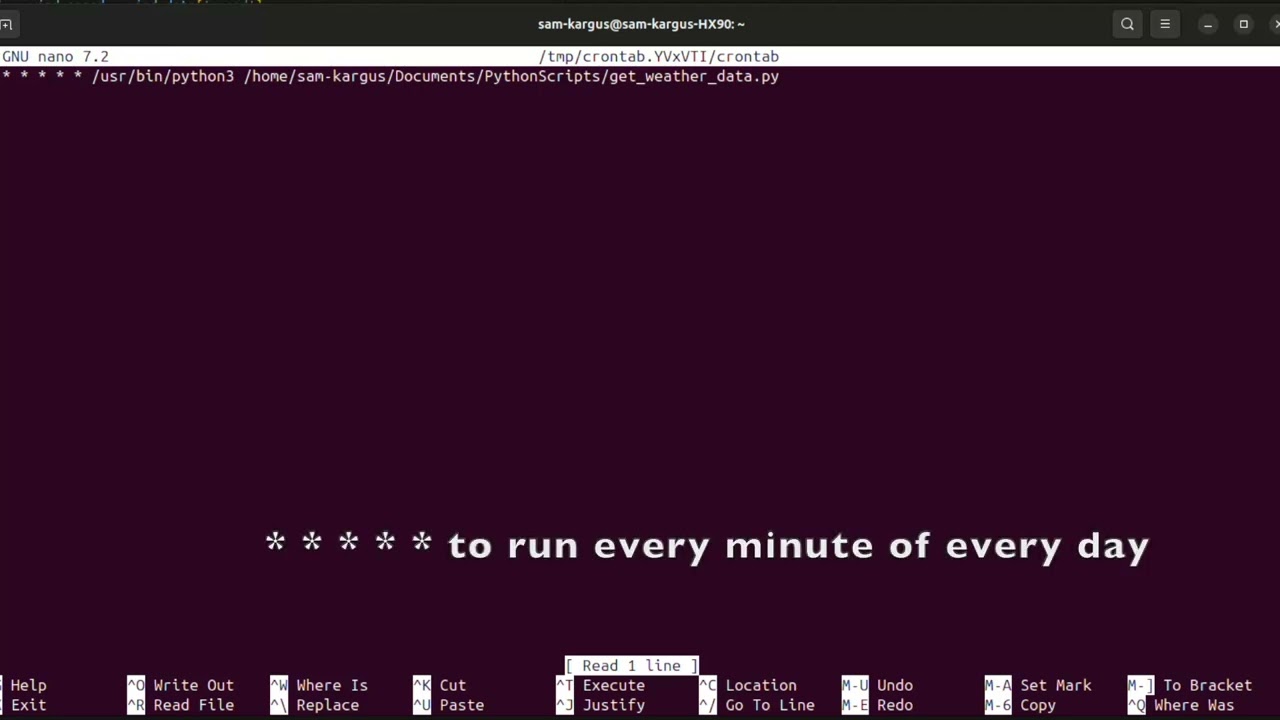Click the Read File shortcut label

(193, 705)
